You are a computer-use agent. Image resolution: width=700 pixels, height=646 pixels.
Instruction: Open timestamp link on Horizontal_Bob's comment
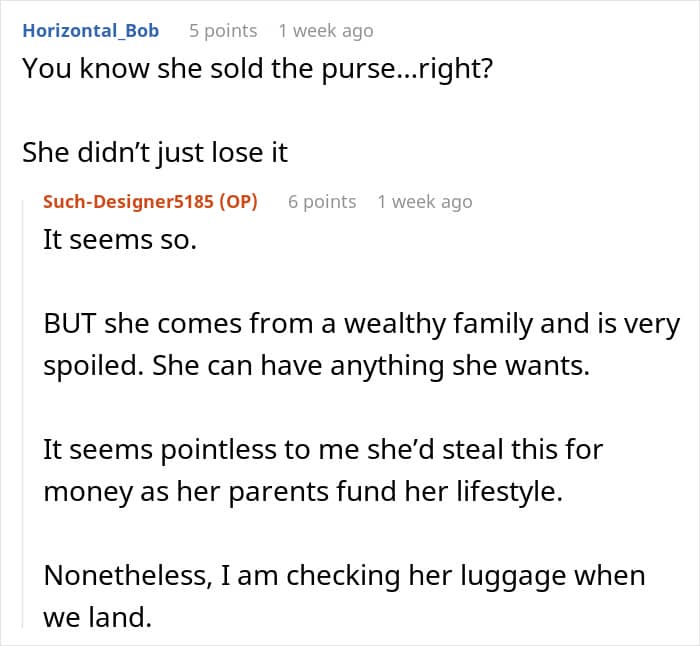[x=326, y=31]
